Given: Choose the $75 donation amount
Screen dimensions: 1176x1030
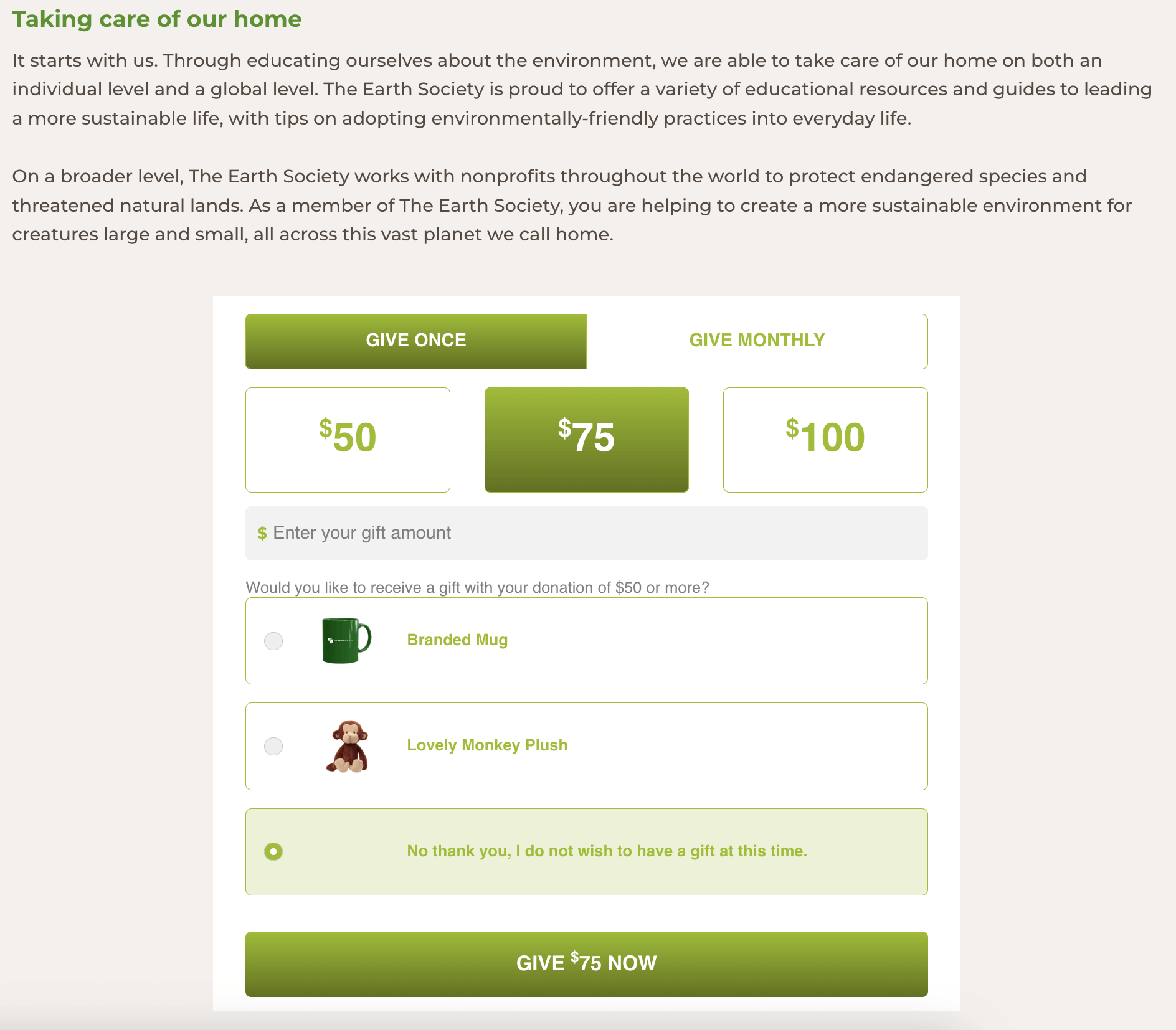Looking at the screenshot, I should pyautogui.click(x=586, y=440).
